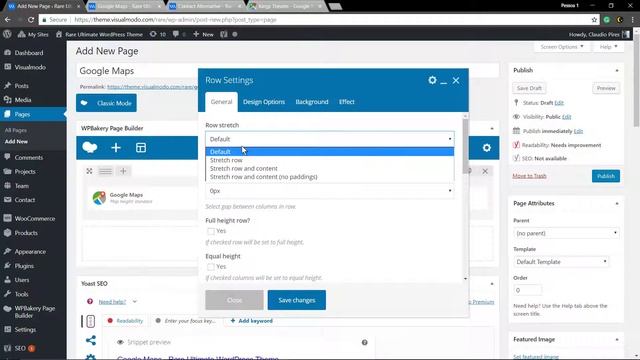
Task: Add element with plus icon in WPBakery toolbar
Action: [x=116, y=148]
